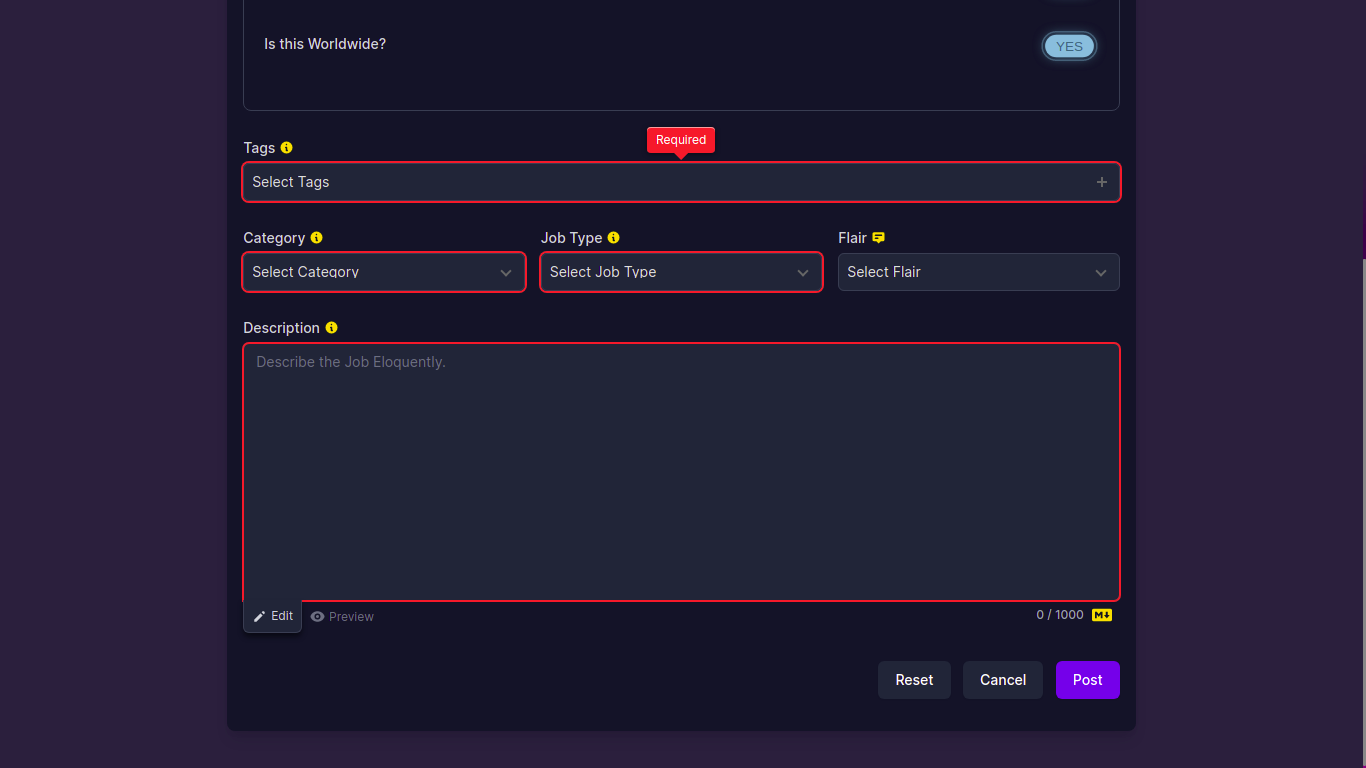Open the Select Job Type dropdown
This screenshot has height=768, width=1366.
pos(681,272)
